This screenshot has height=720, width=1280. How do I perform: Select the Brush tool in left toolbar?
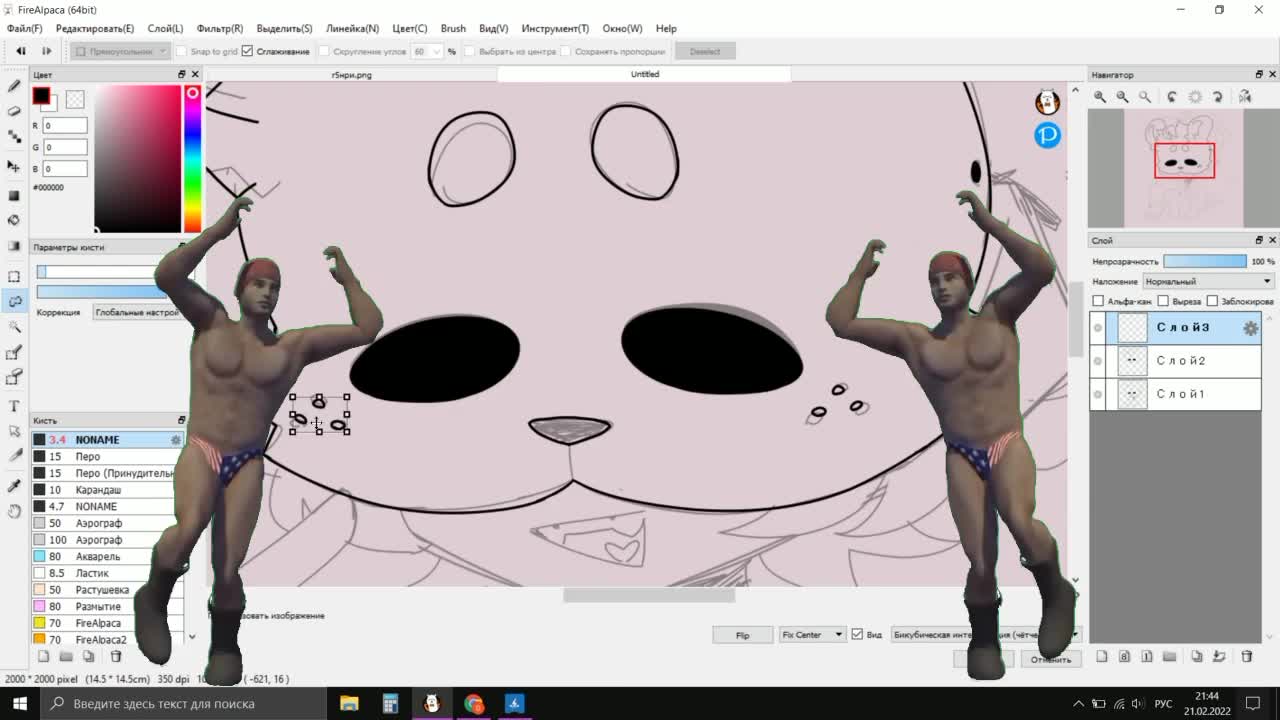(x=14, y=87)
